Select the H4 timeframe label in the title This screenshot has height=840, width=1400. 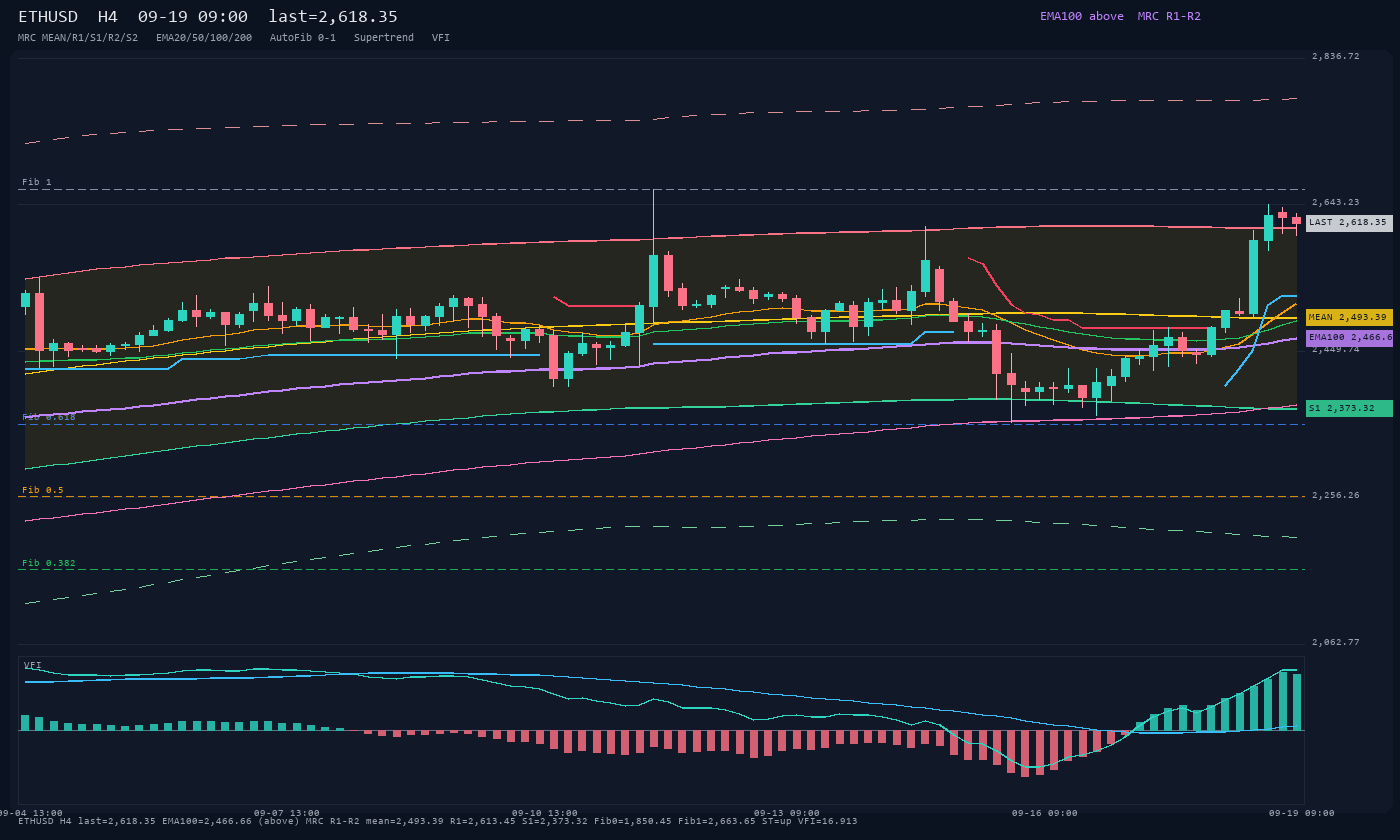[108, 17]
